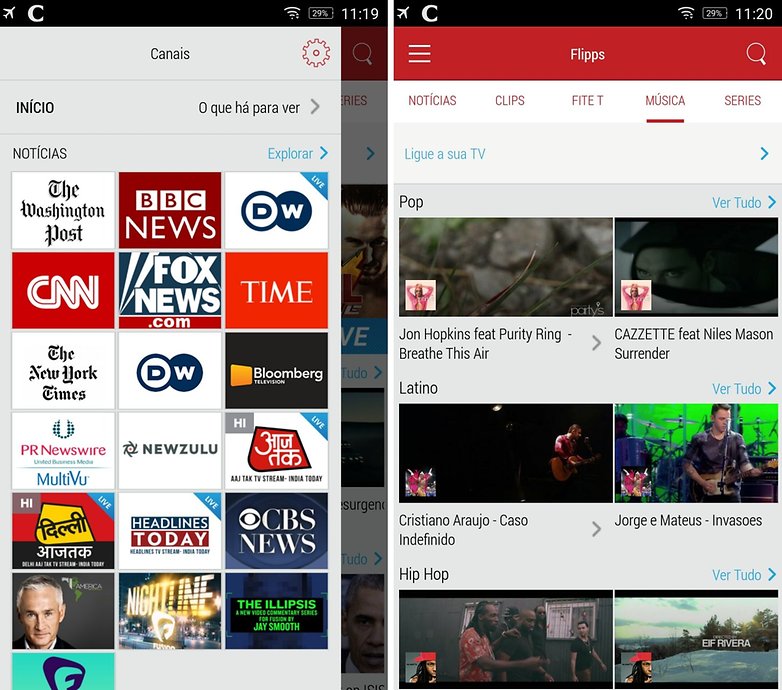This screenshot has width=782, height=690.
Task: Play the CAZZETTE feat Niles Mason video
Action: coord(696,267)
